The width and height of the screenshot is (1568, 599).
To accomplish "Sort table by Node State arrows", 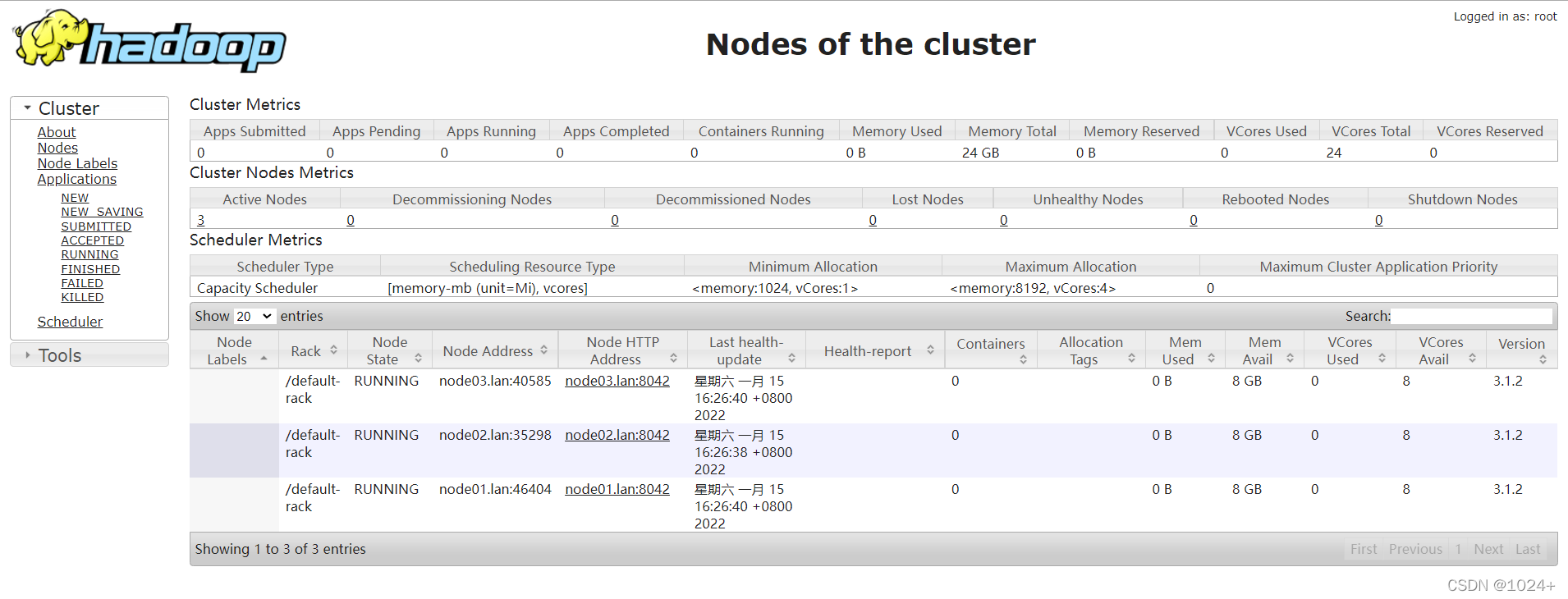I will pyautogui.click(x=418, y=359).
